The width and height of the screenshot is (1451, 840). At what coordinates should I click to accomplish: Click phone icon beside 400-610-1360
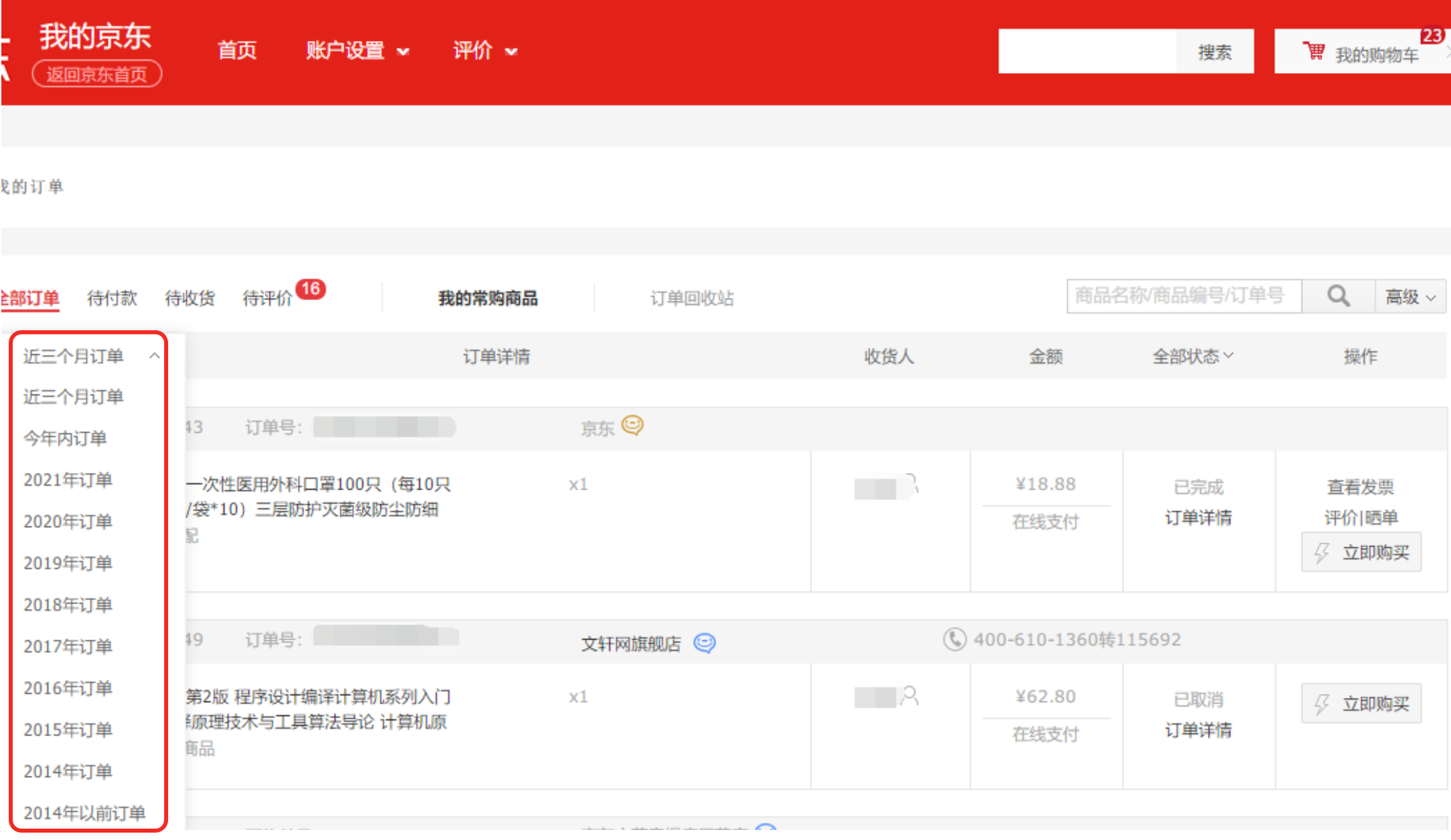pyautogui.click(x=955, y=639)
